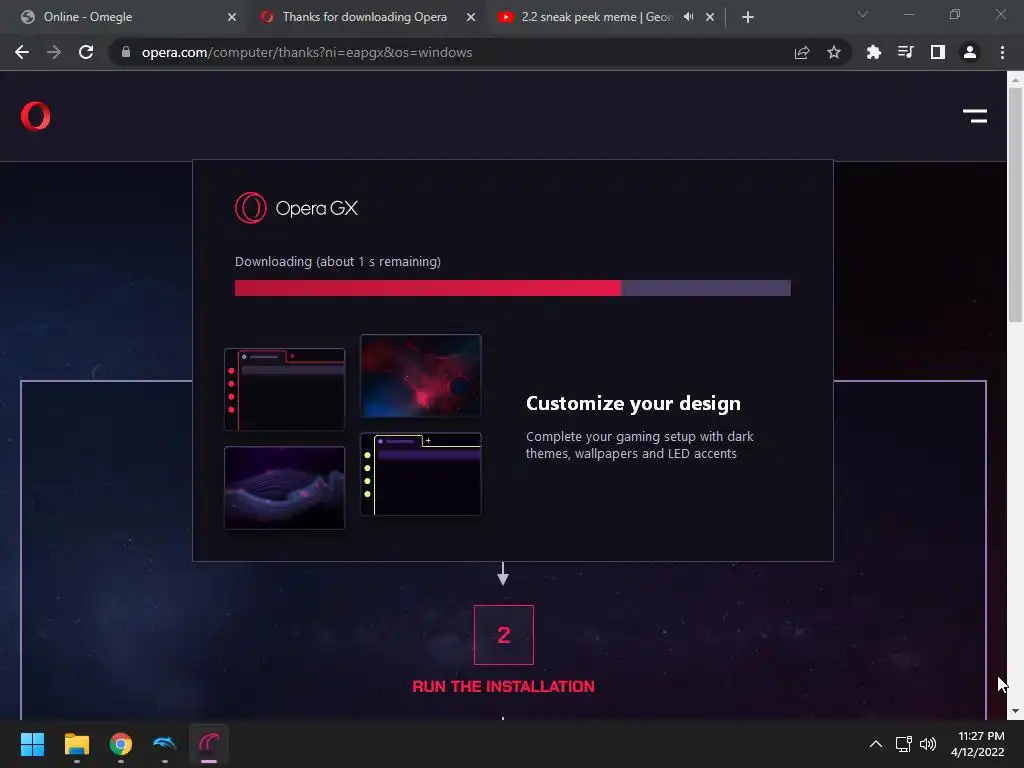1024x768 pixels.
Task: Click the Opera GX logo
Action: [296, 208]
